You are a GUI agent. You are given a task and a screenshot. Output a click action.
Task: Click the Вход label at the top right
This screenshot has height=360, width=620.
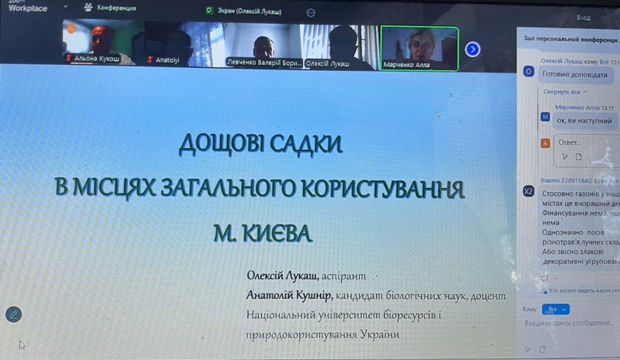pyautogui.click(x=583, y=18)
